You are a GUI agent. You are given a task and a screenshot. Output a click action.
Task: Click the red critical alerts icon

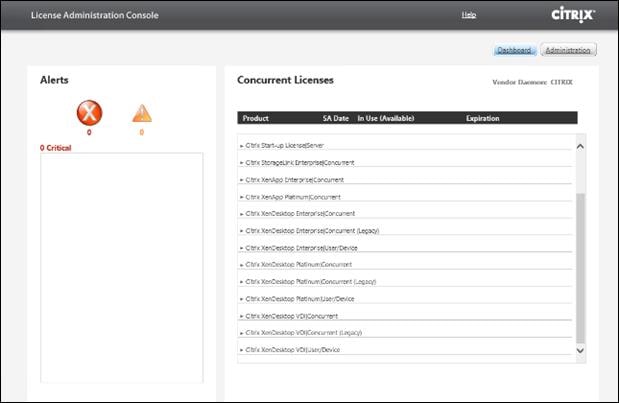(89, 113)
